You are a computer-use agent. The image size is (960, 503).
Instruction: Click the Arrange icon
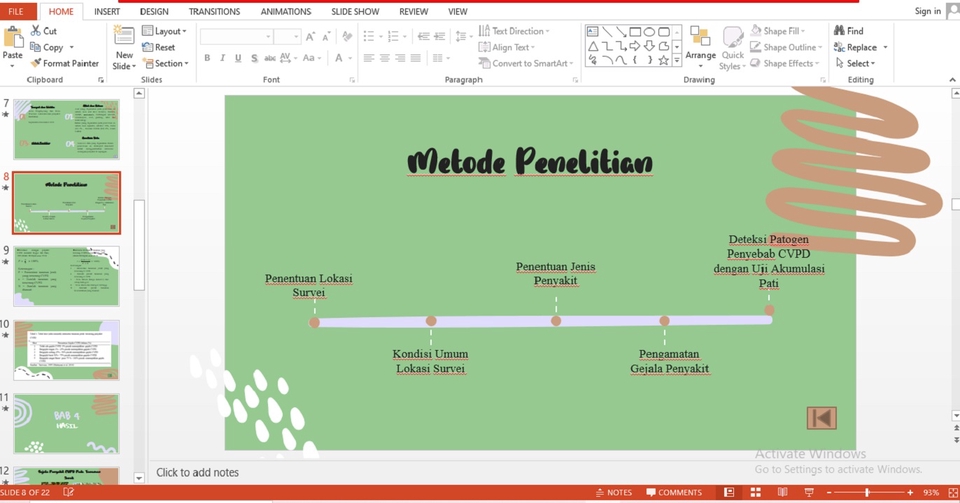coord(700,35)
